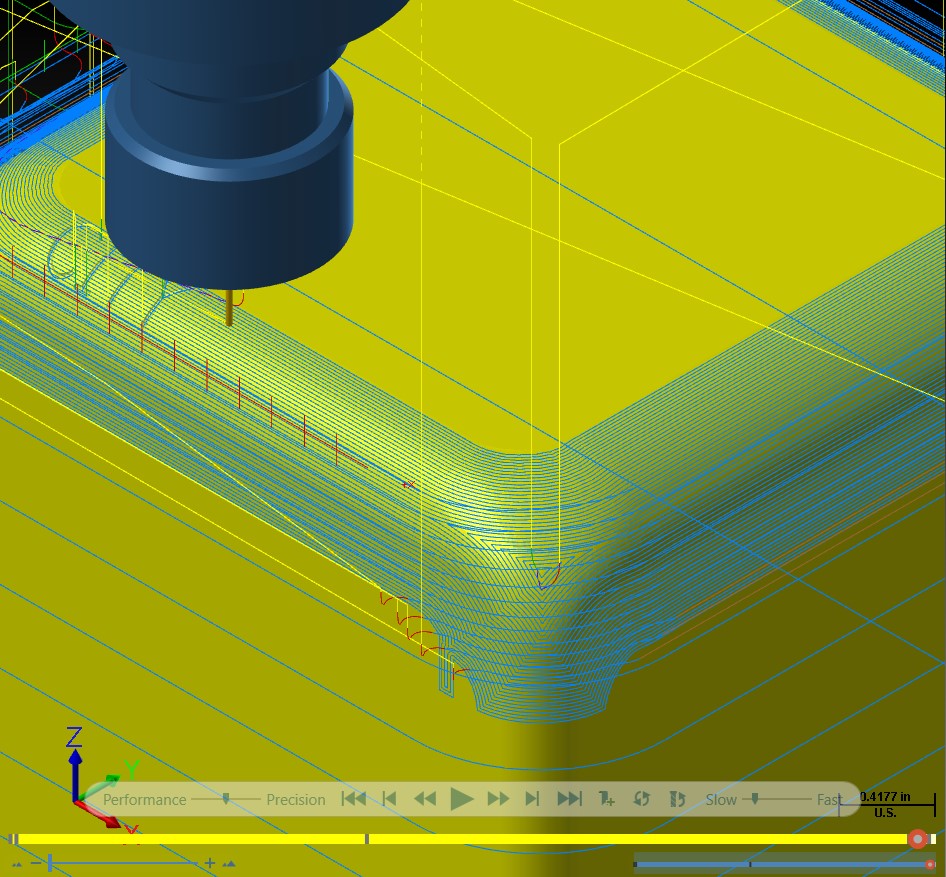Jump to the end of the simulation
The height and width of the screenshot is (877, 946).
coord(569,799)
